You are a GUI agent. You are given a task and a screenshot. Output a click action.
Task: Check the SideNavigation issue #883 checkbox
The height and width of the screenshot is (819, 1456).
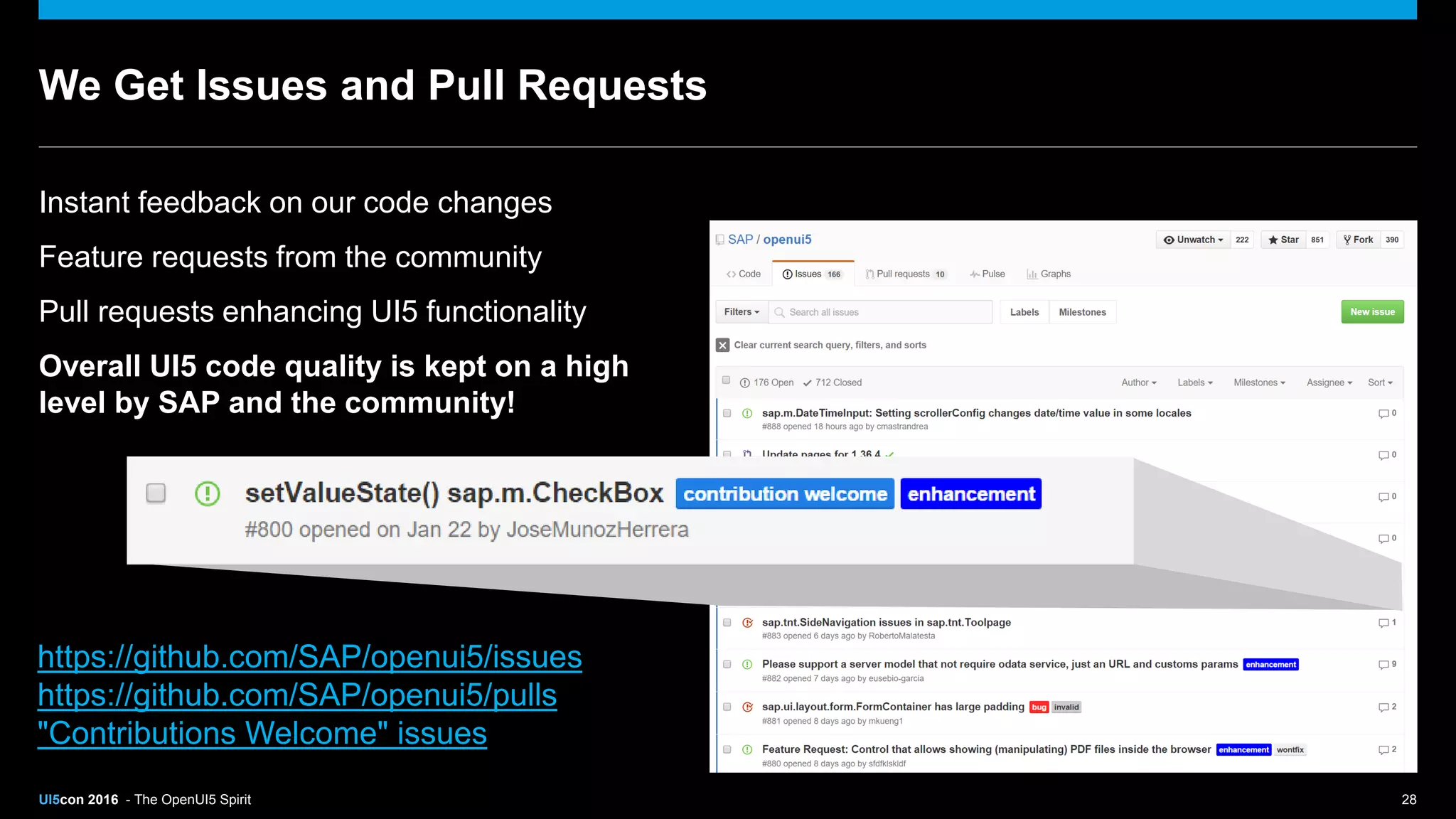coord(727,623)
